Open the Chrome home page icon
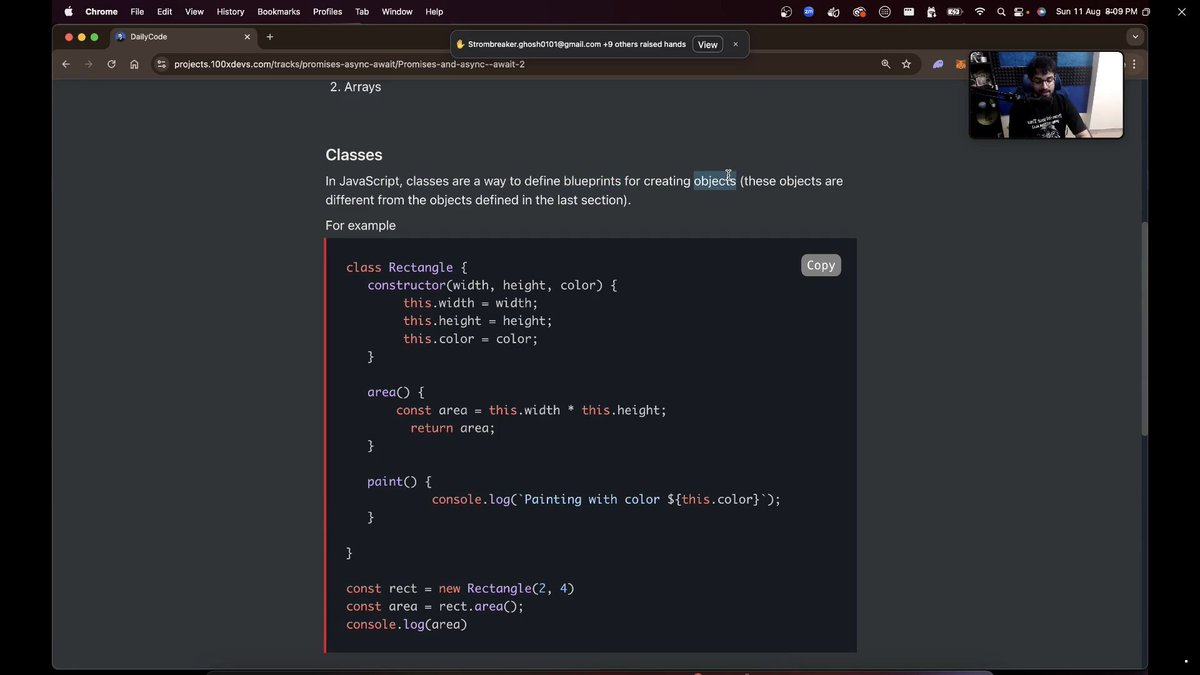This screenshot has width=1200, height=675. point(134,63)
